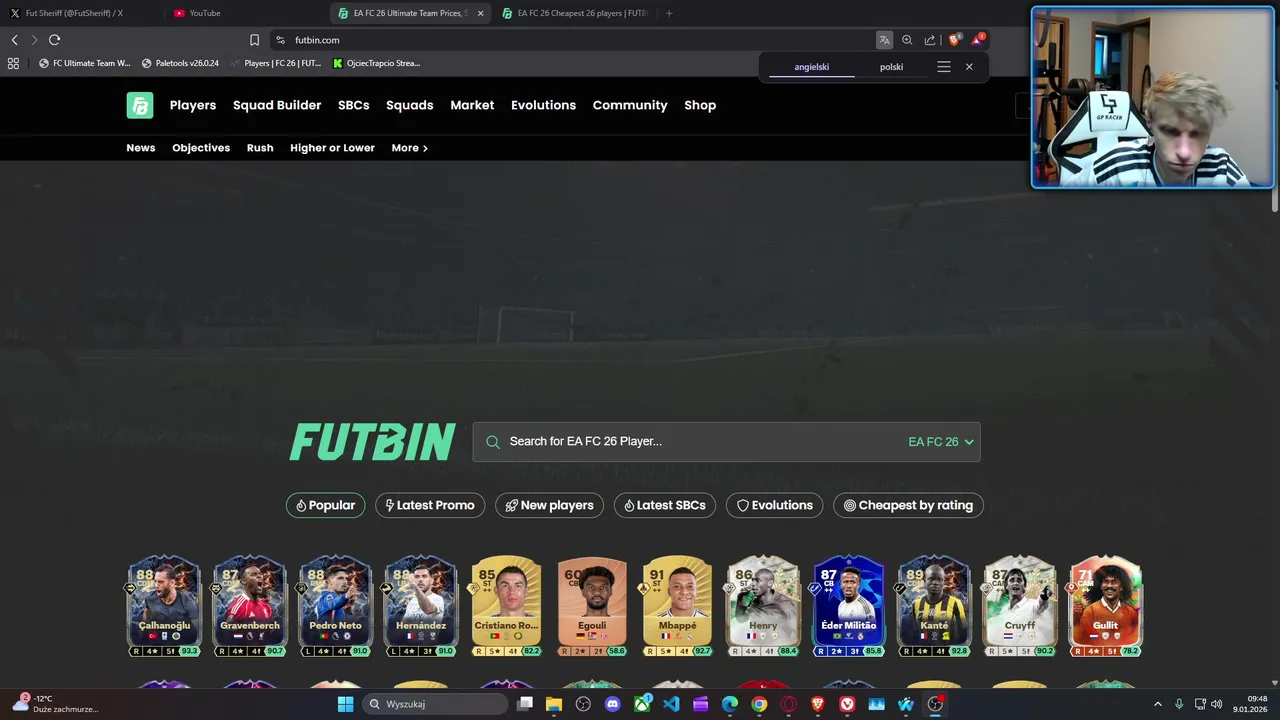Image resolution: width=1280 pixels, height=720 pixels.
Task: Open the Mbappé player card
Action: click(678, 606)
